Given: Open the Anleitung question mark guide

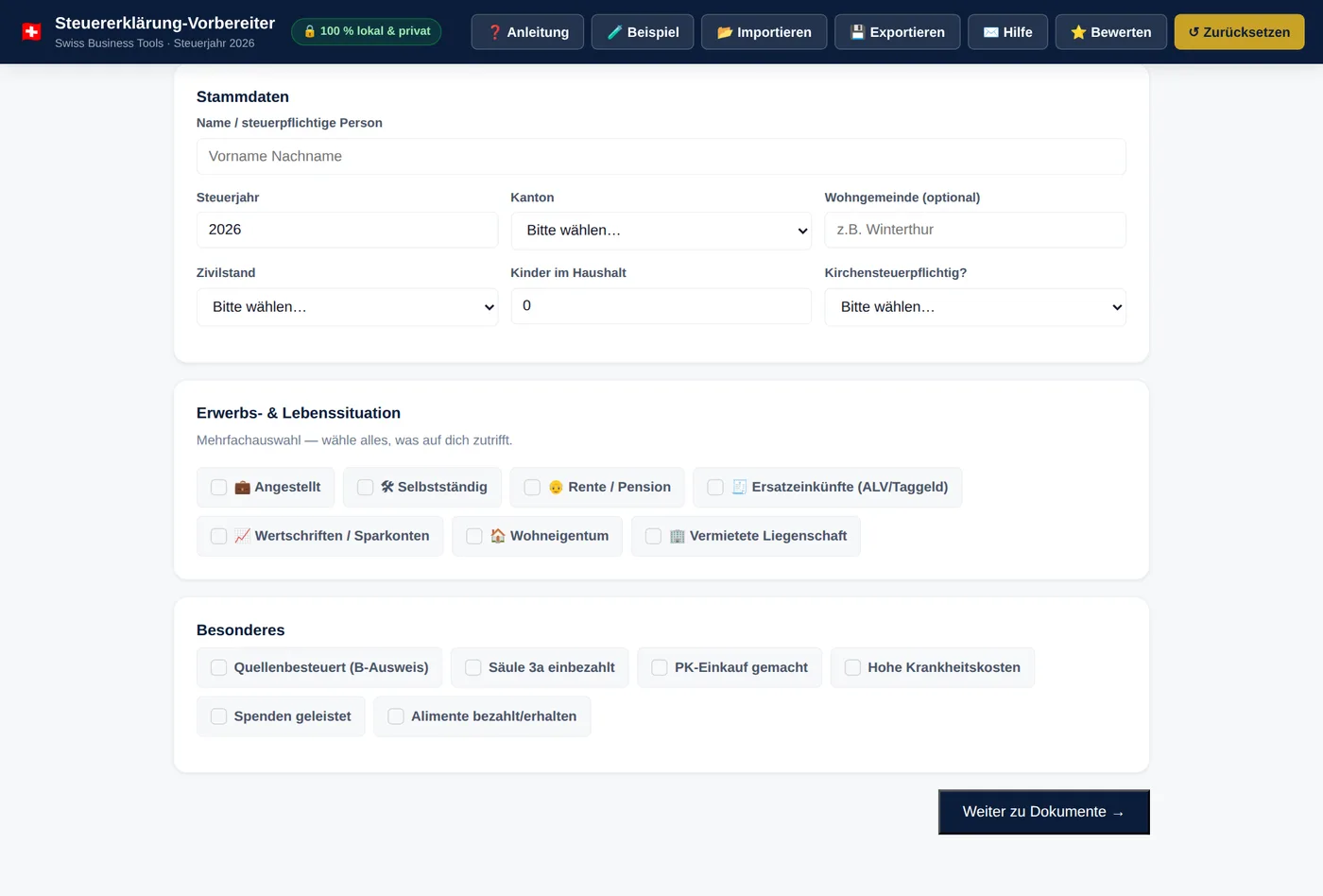Looking at the screenshot, I should click(x=527, y=32).
